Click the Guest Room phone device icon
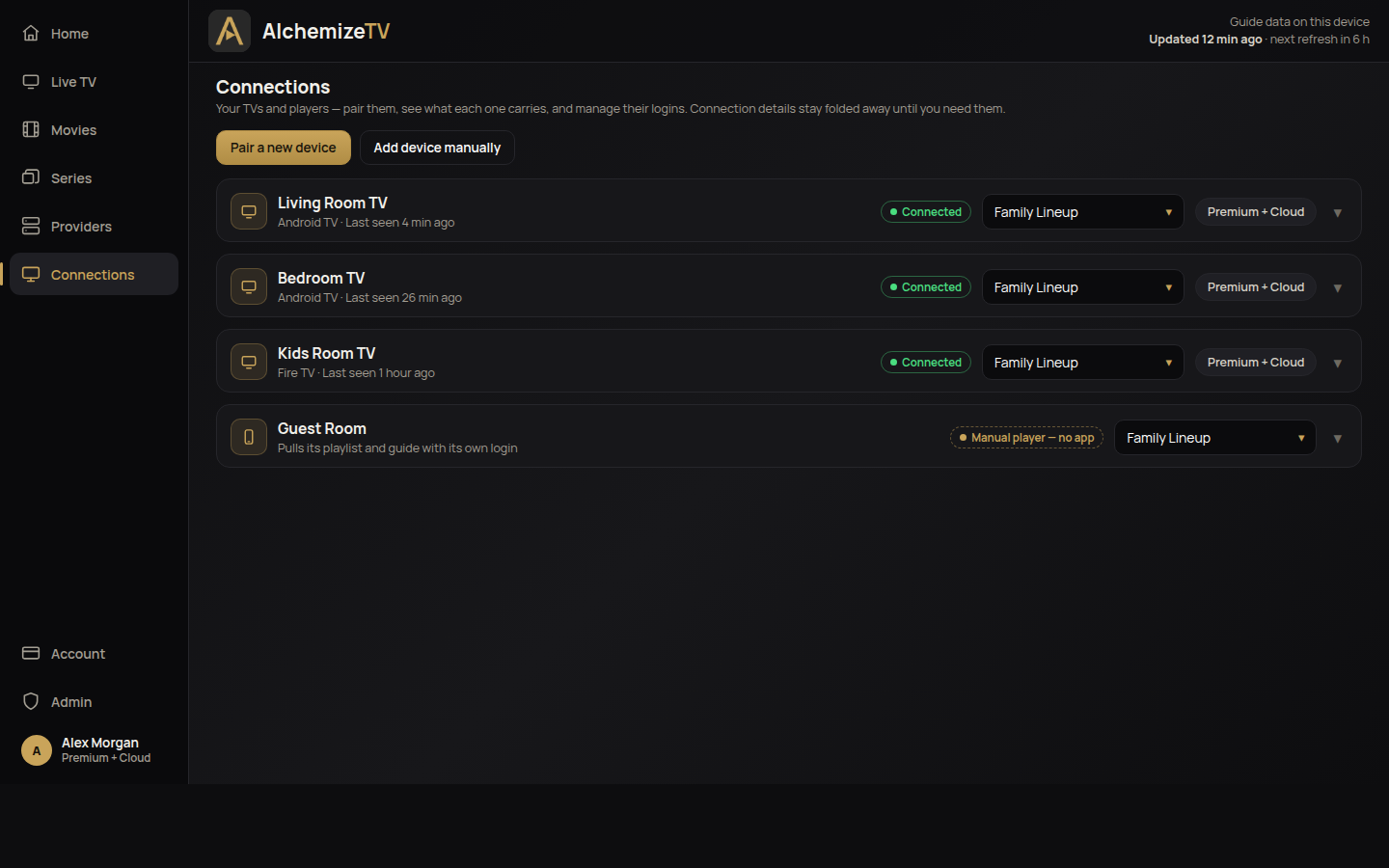This screenshot has height=868, width=1389. point(249,437)
